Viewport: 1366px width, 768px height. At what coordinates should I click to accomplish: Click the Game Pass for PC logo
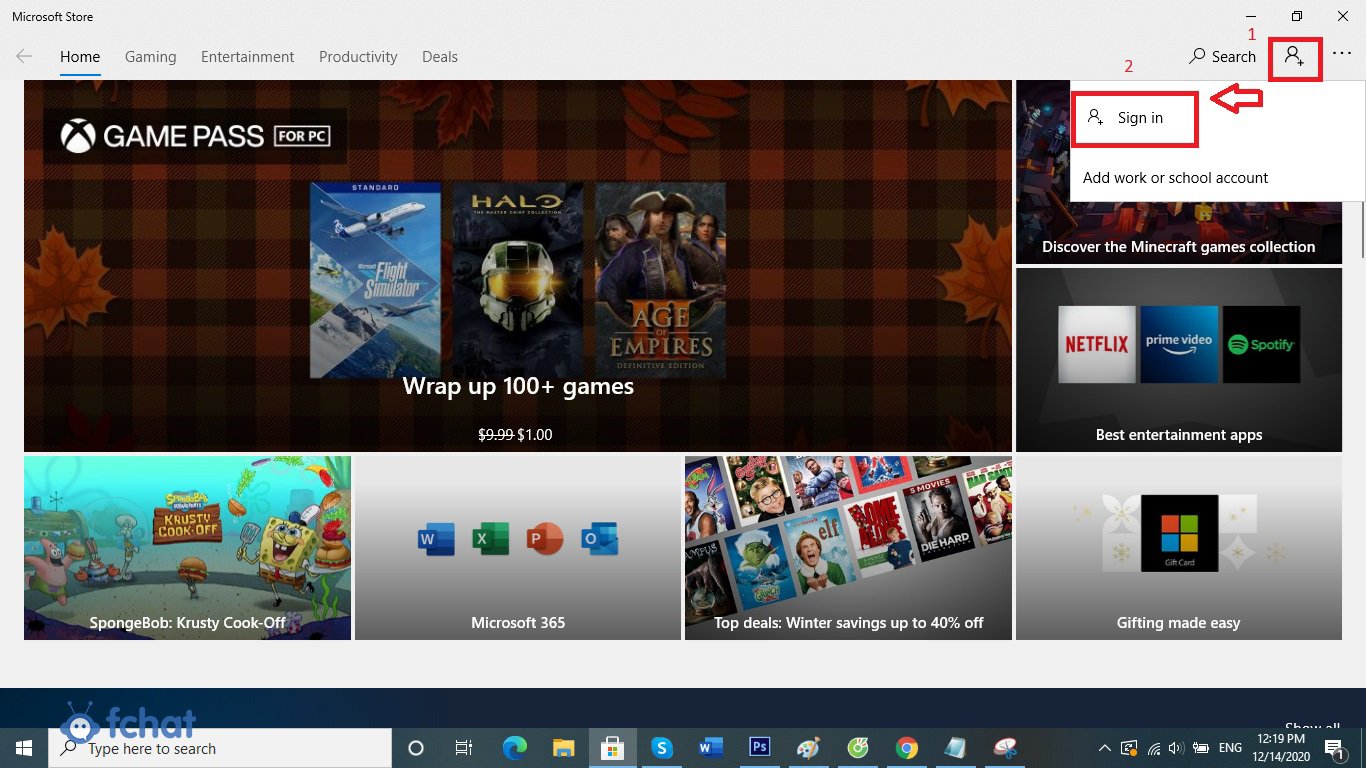195,136
